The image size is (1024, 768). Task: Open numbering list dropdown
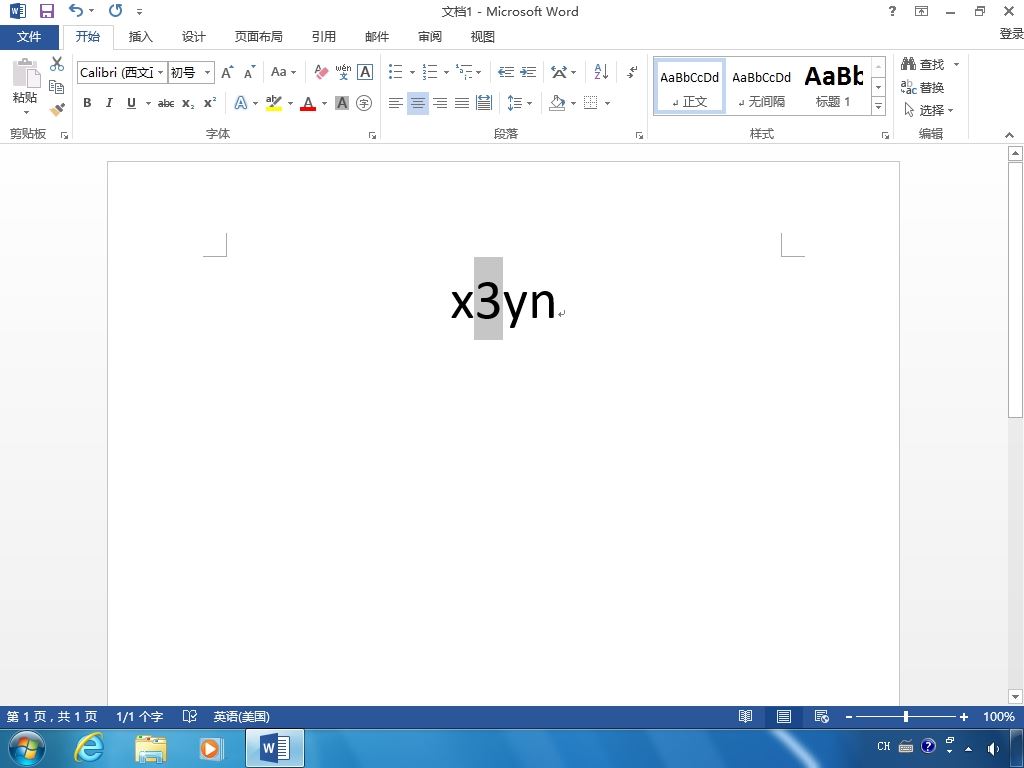pyautogui.click(x=446, y=72)
